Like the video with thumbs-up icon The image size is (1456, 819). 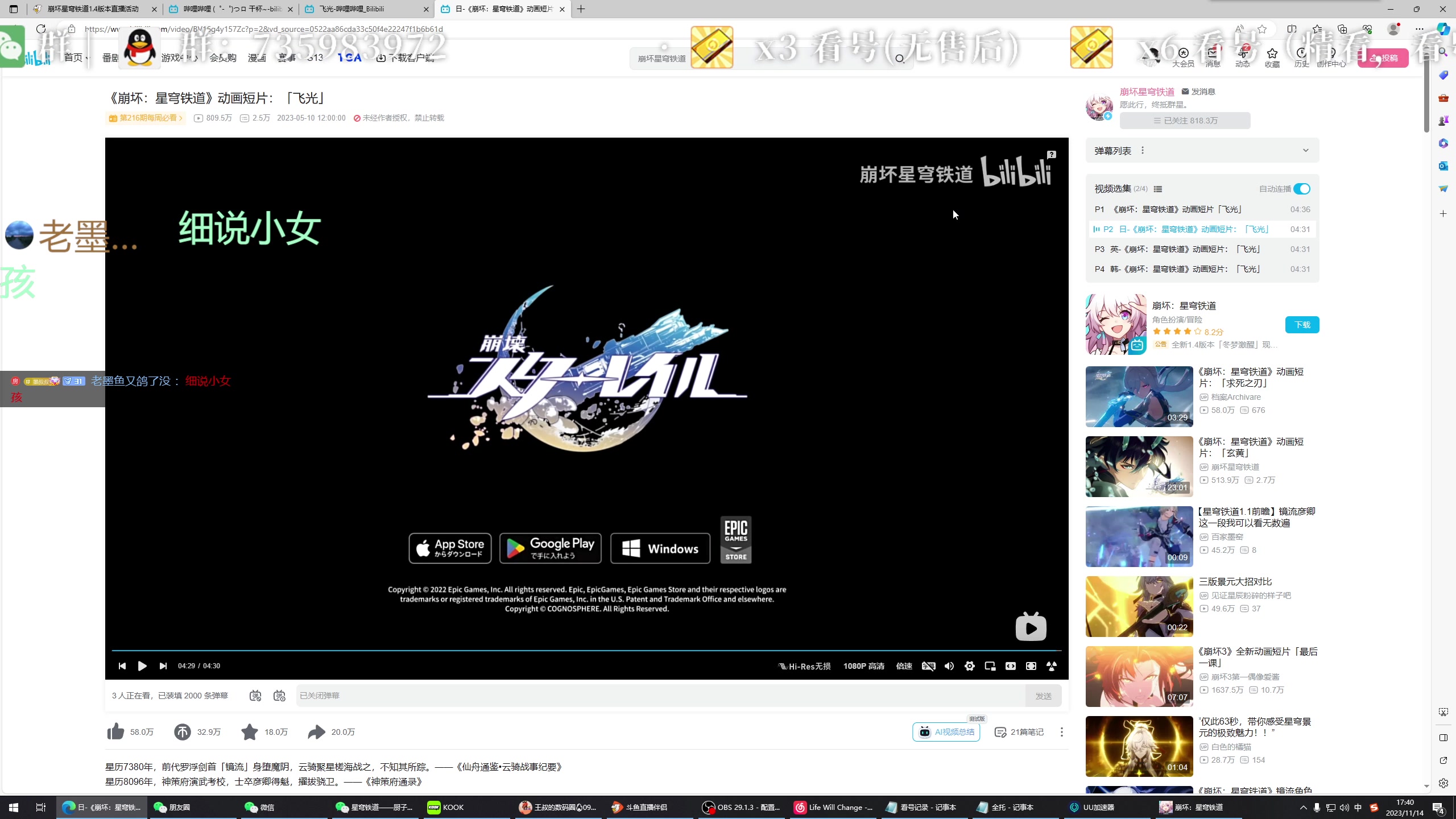(x=115, y=732)
